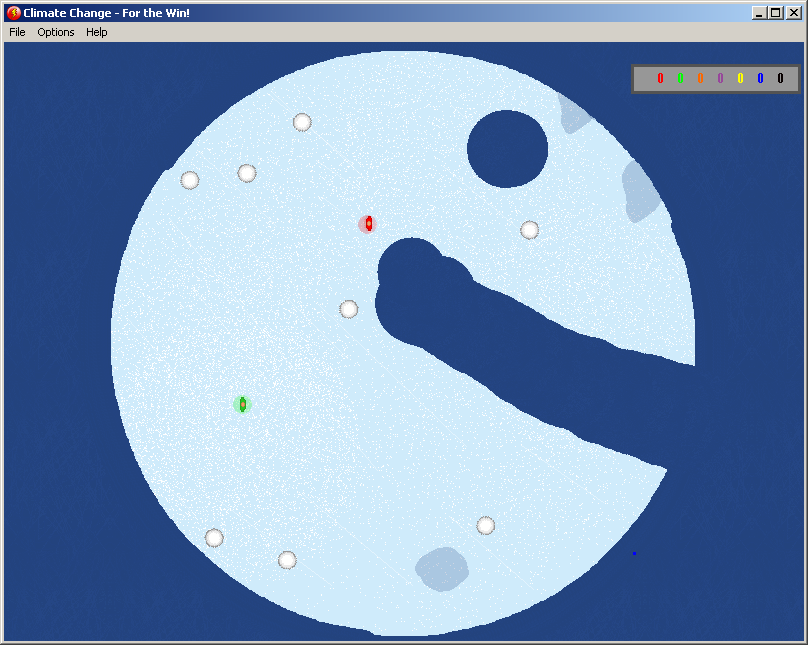Click the topmost snowball on the ice floe
Screen dimensions: 808x645
tap(302, 123)
